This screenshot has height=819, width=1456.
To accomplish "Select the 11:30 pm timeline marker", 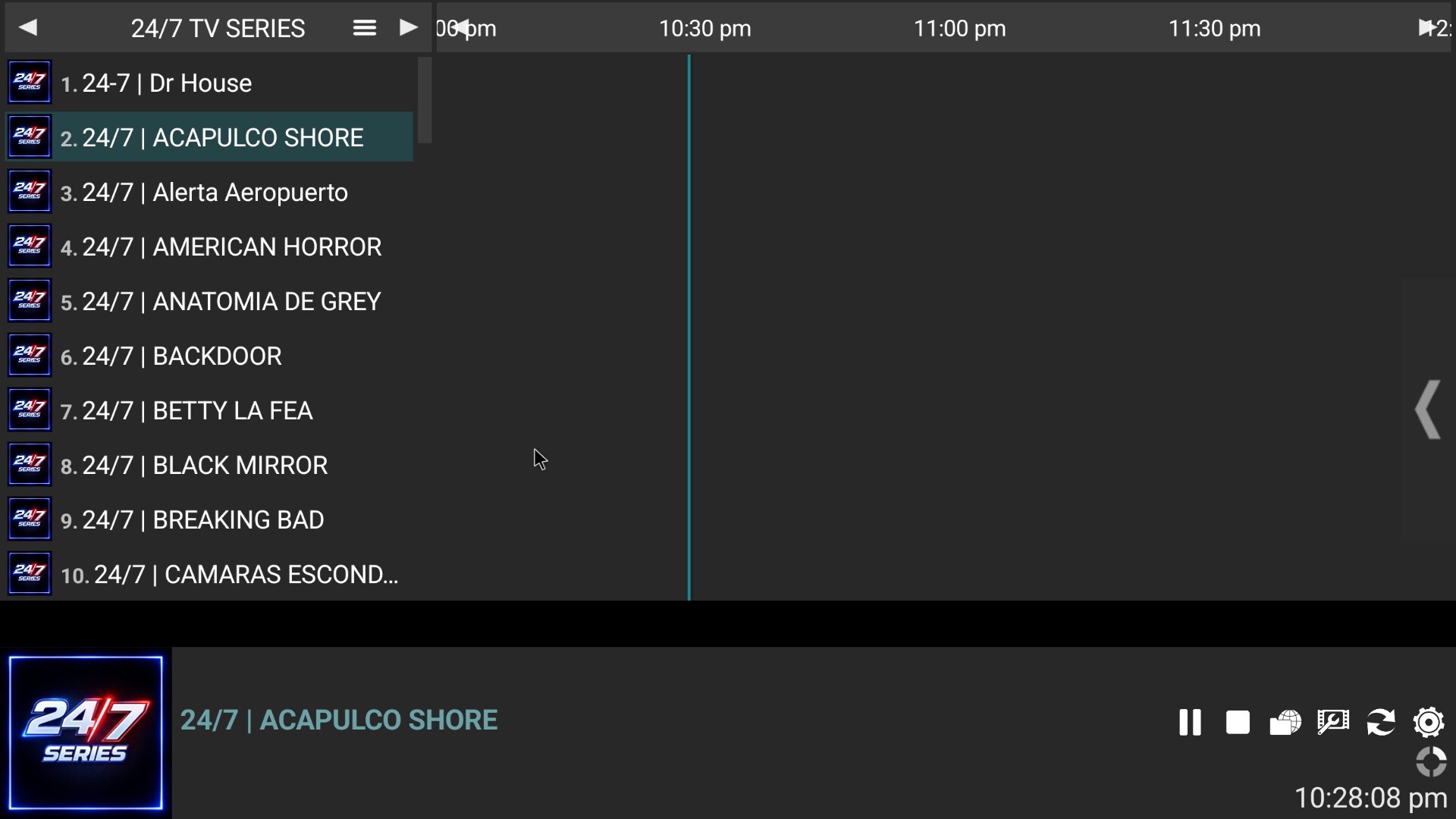I will point(1214,29).
